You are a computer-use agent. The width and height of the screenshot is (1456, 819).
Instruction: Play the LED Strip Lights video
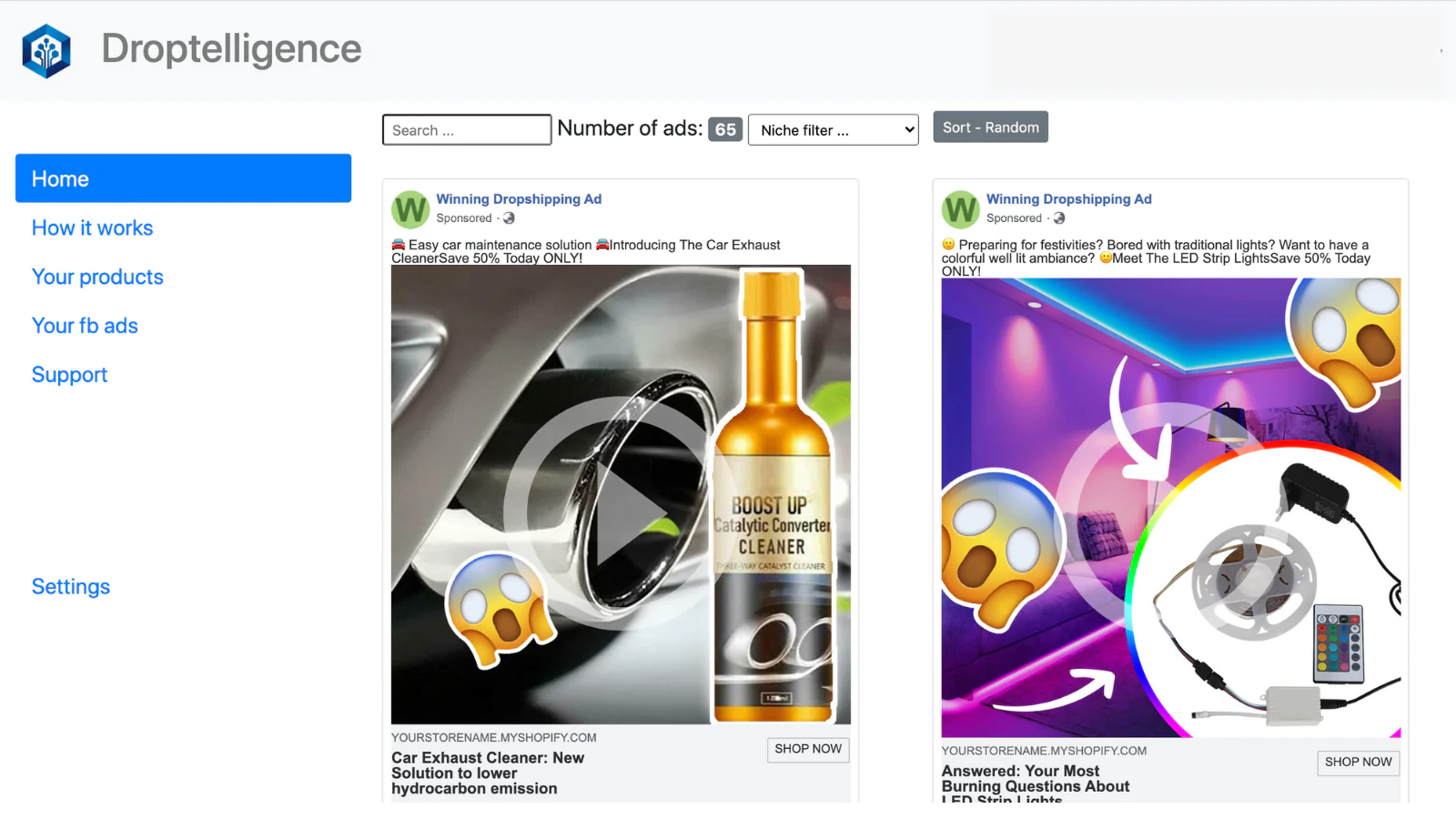(x=1171, y=519)
